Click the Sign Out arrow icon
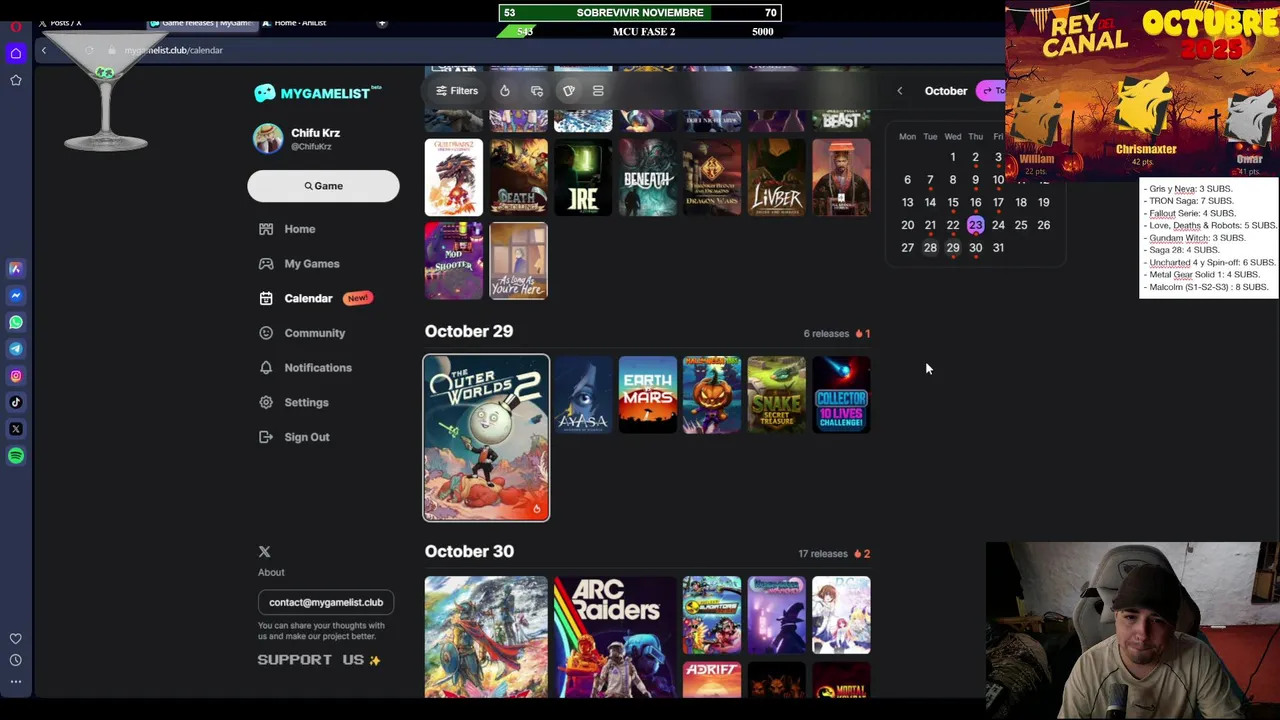The width and height of the screenshot is (1280, 720). pos(266,437)
